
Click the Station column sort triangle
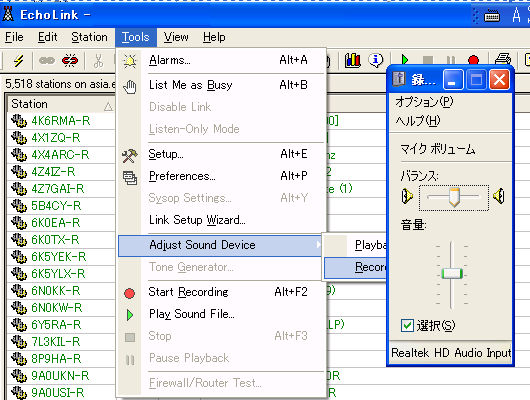(x=108, y=107)
